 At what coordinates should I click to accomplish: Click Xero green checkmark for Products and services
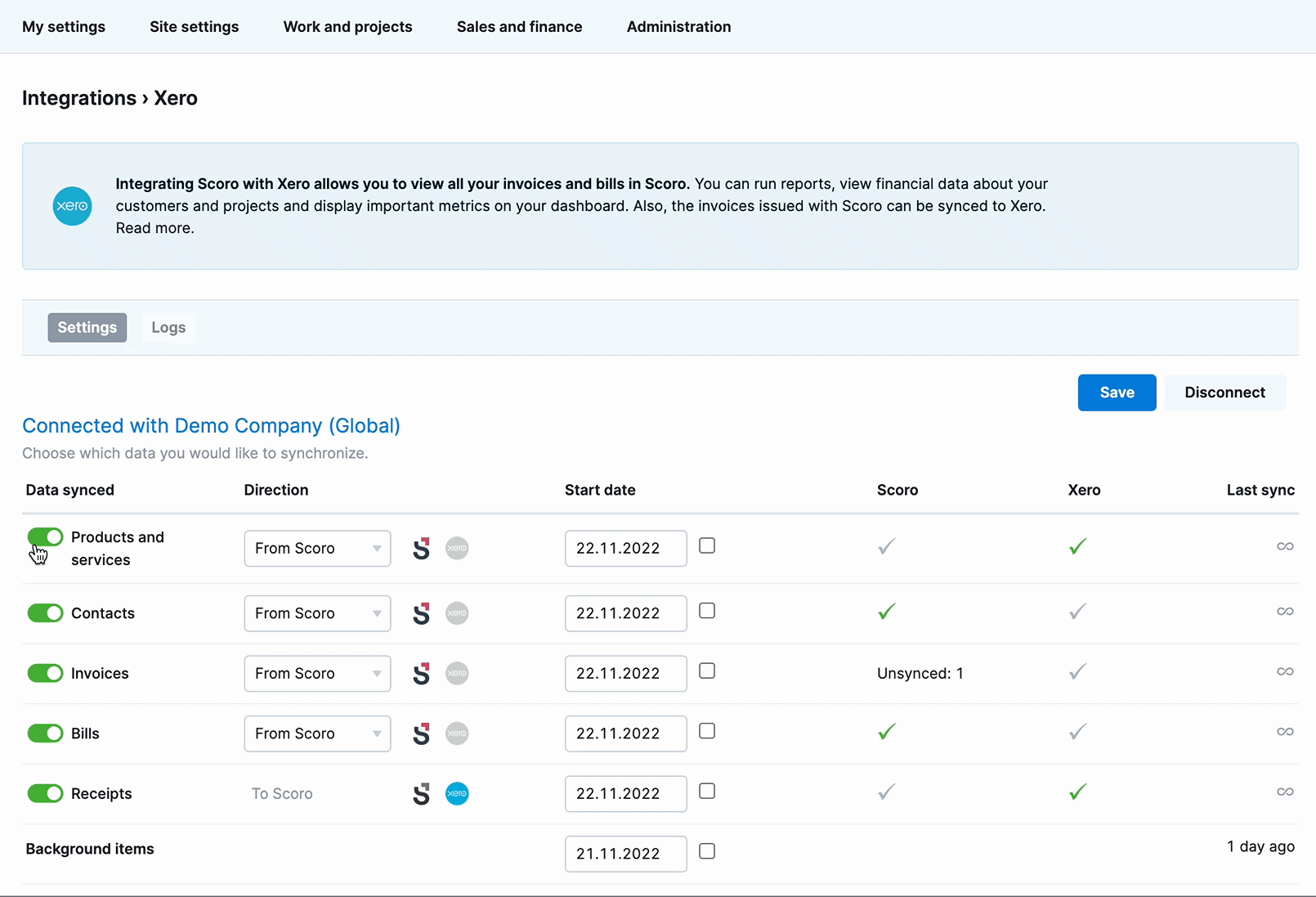click(x=1078, y=546)
